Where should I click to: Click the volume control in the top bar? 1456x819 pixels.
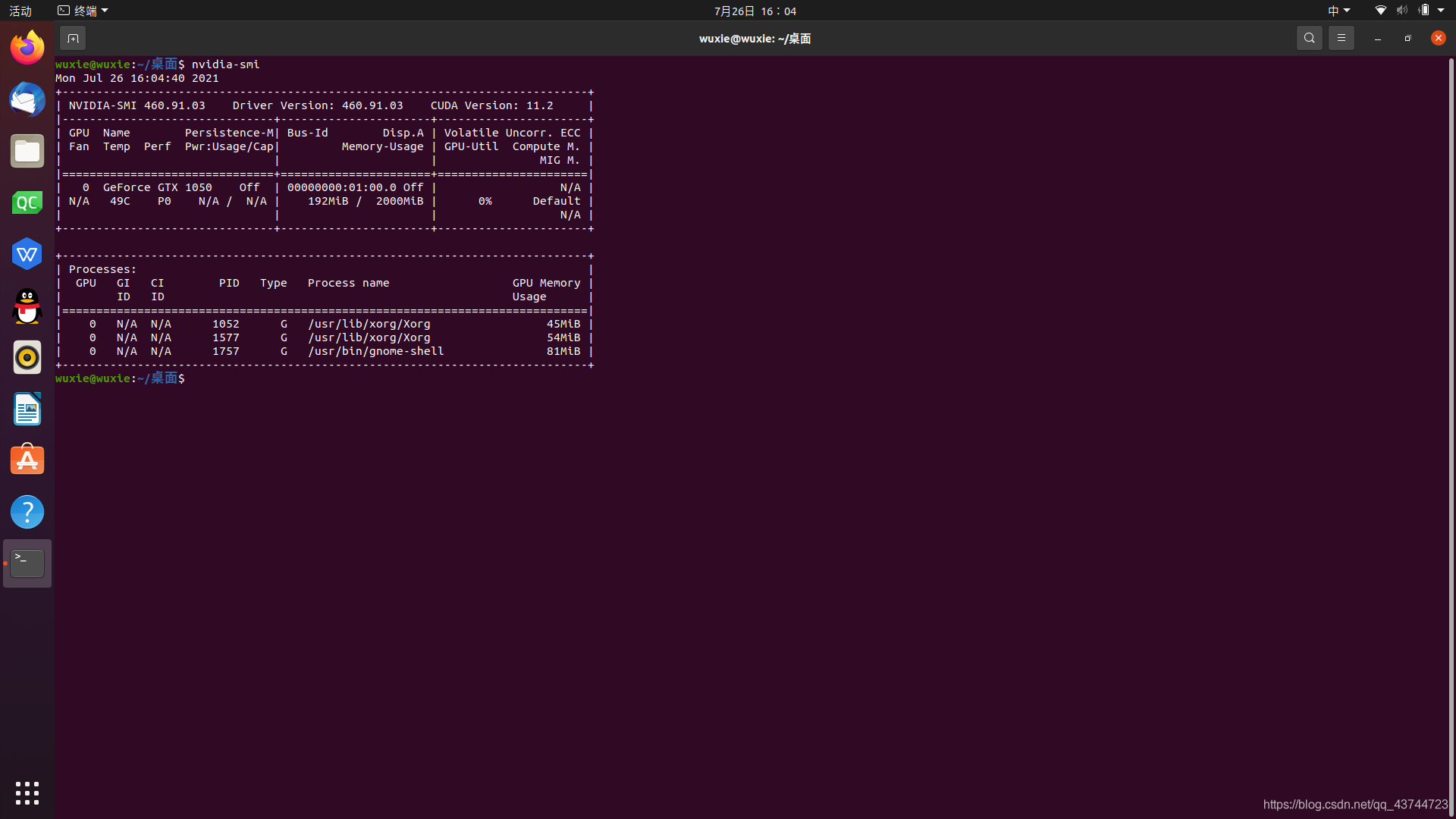(1402, 11)
